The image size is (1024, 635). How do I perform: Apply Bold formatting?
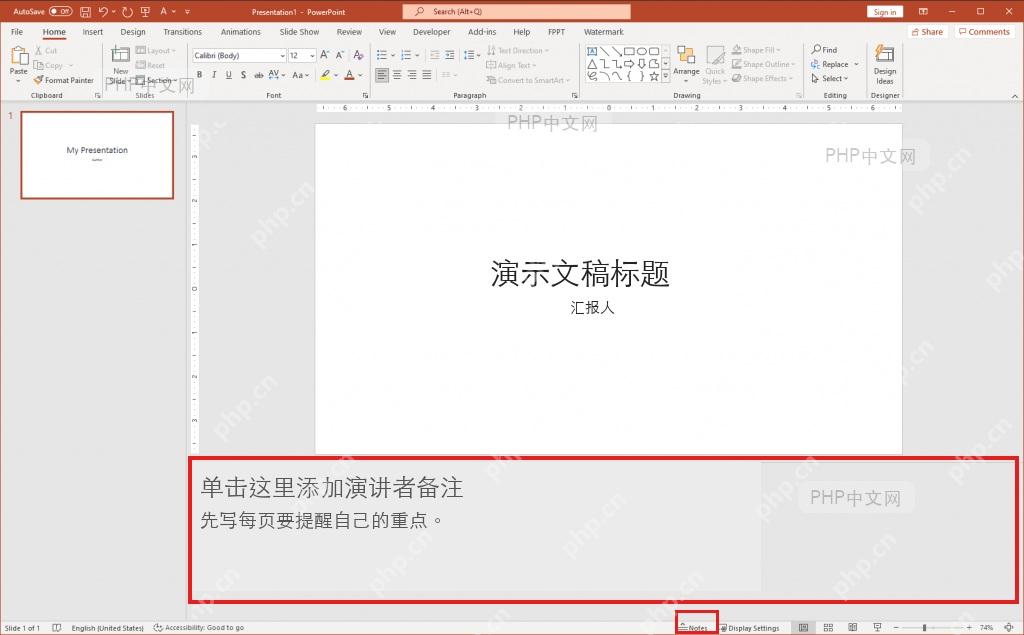(199, 75)
